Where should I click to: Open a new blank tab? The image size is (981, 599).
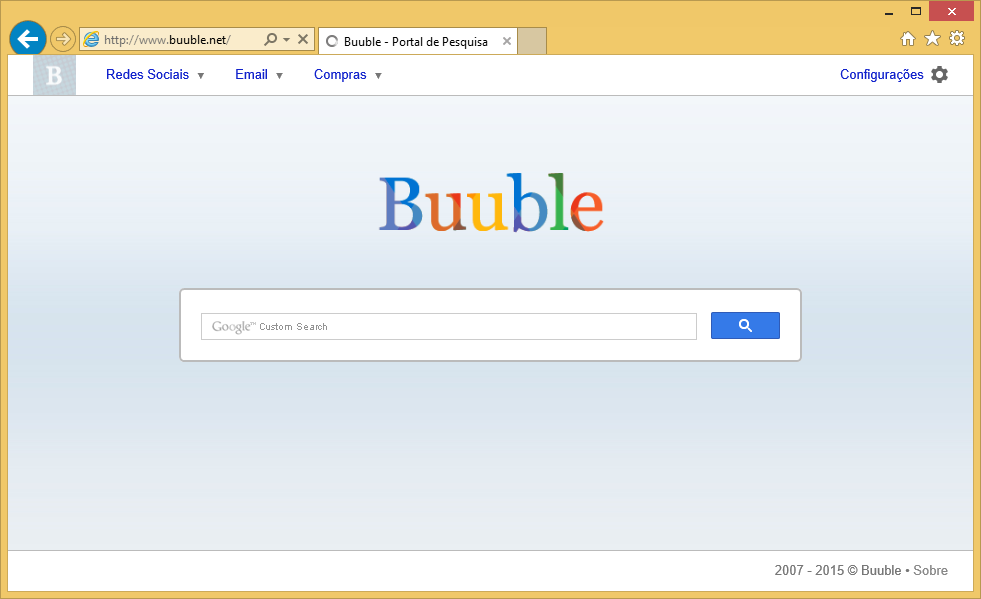pos(532,41)
